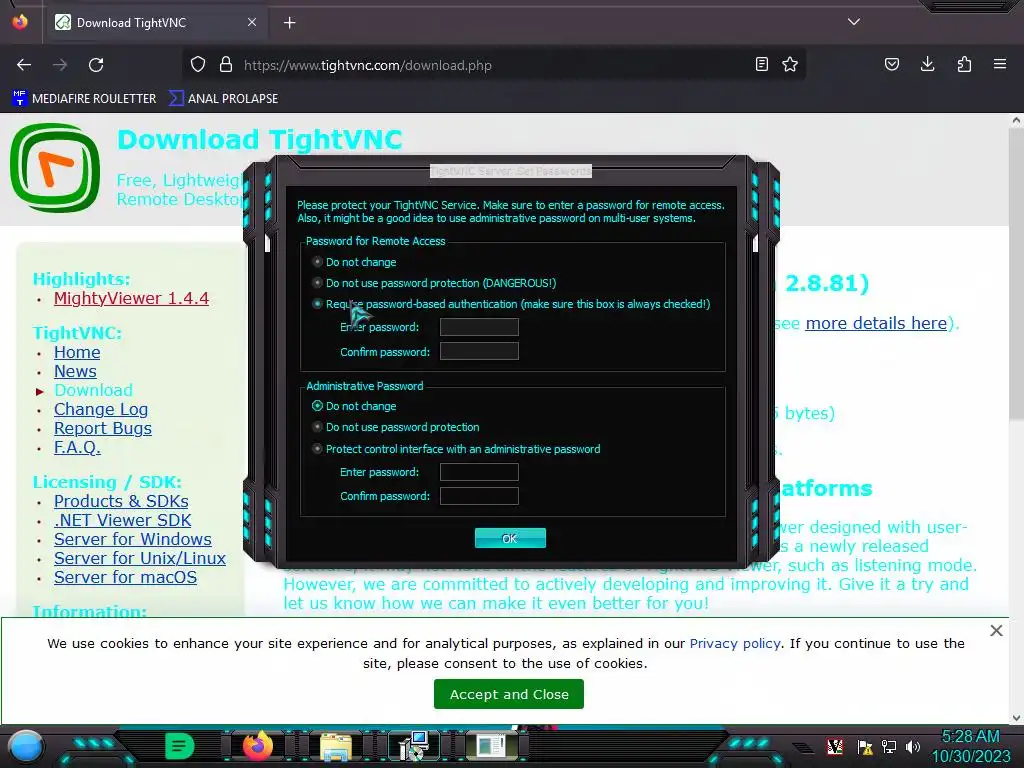The image size is (1024, 768).
Task: Click remote access Confirm password field
Action: (x=479, y=351)
